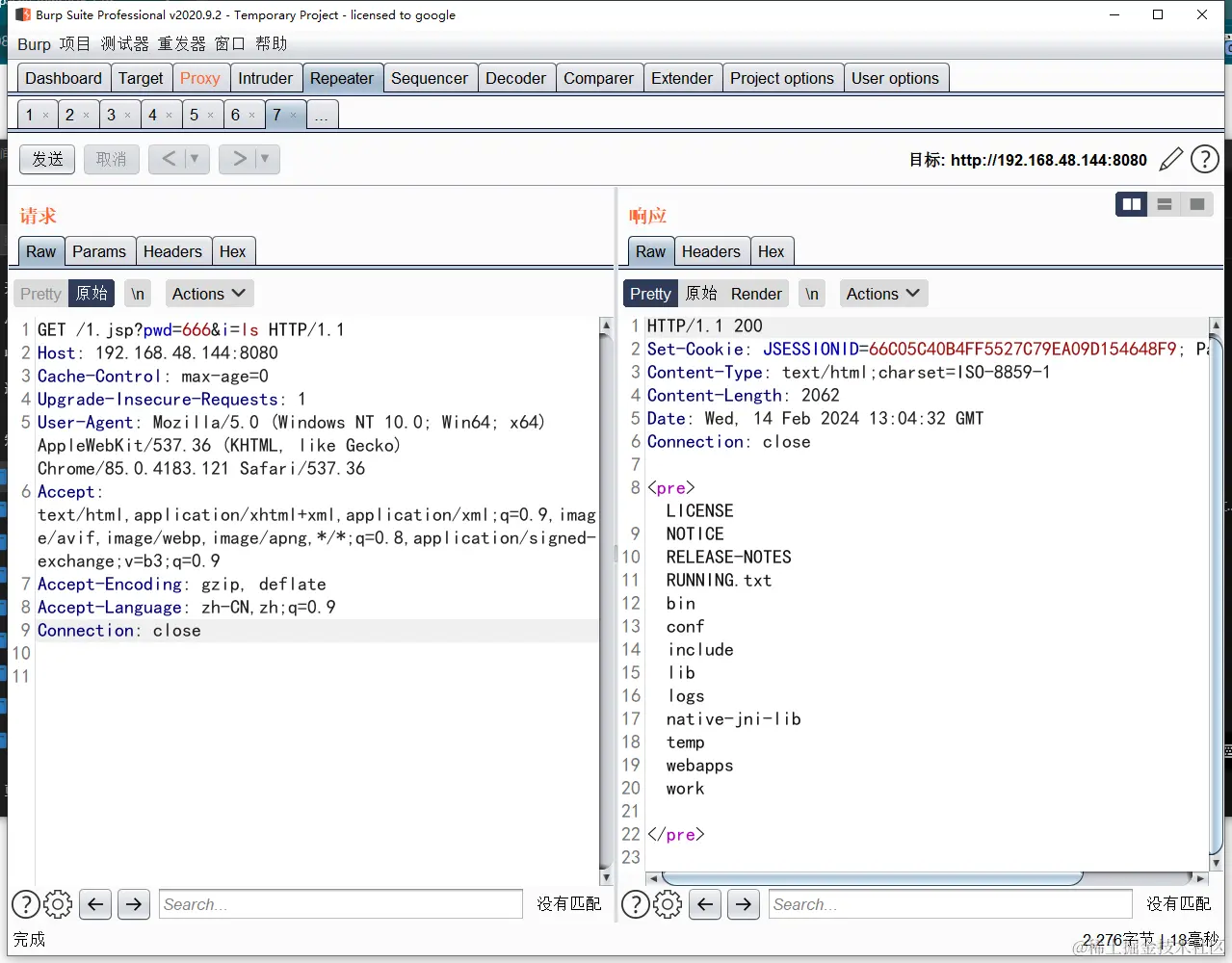This screenshot has width=1232, height=963.
Task: Switch to Sequencer tab
Action: [x=430, y=78]
